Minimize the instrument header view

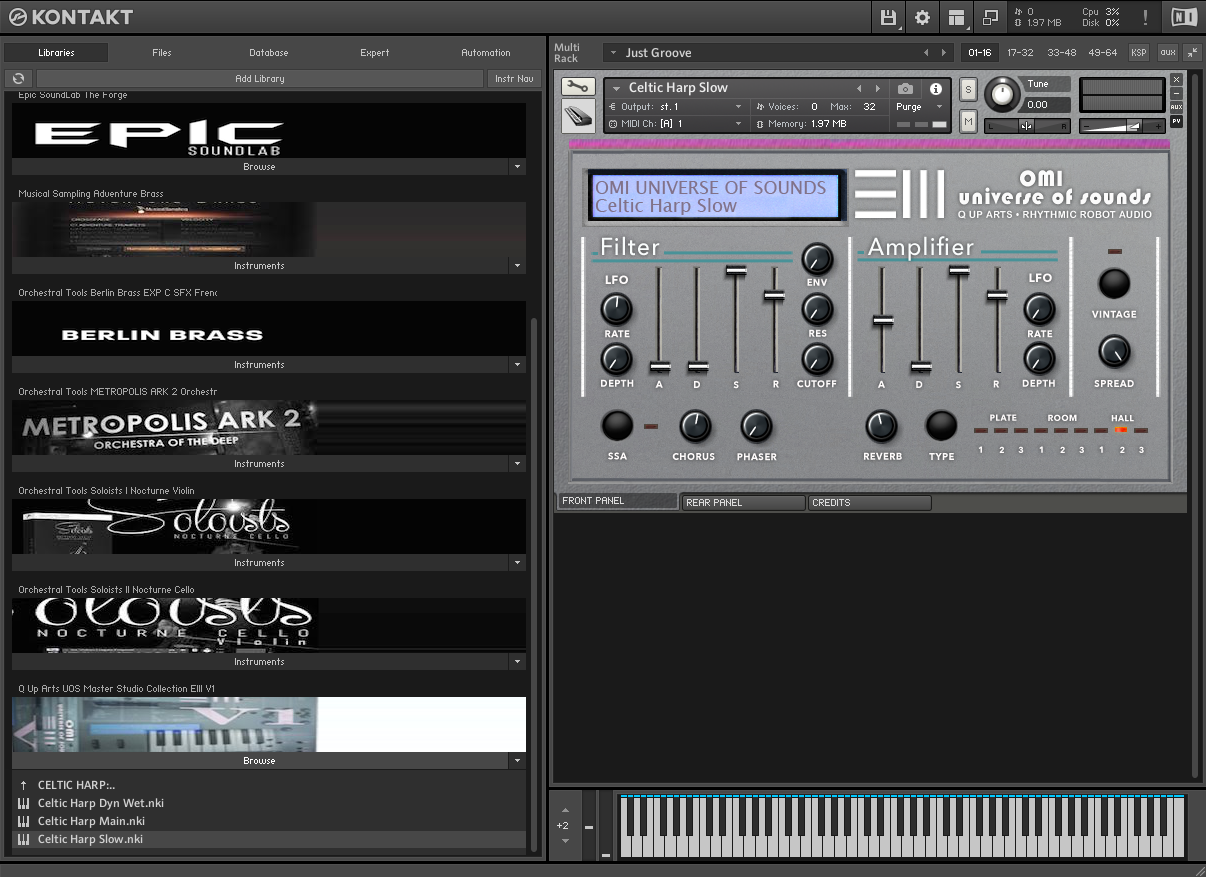pos(1176,93)
